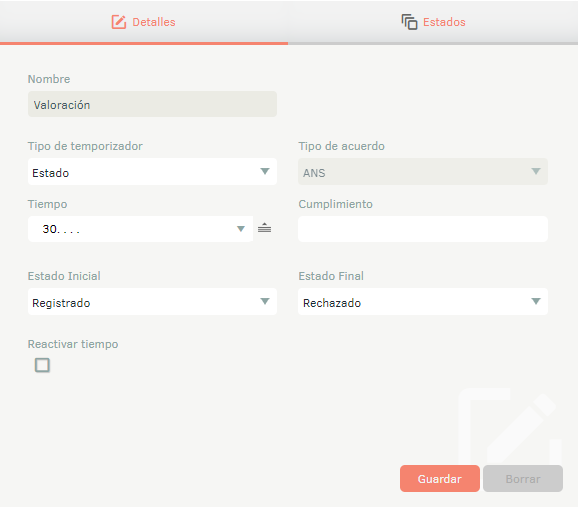
Task: Click the Guardar button
Action: (x=439, y=479)
